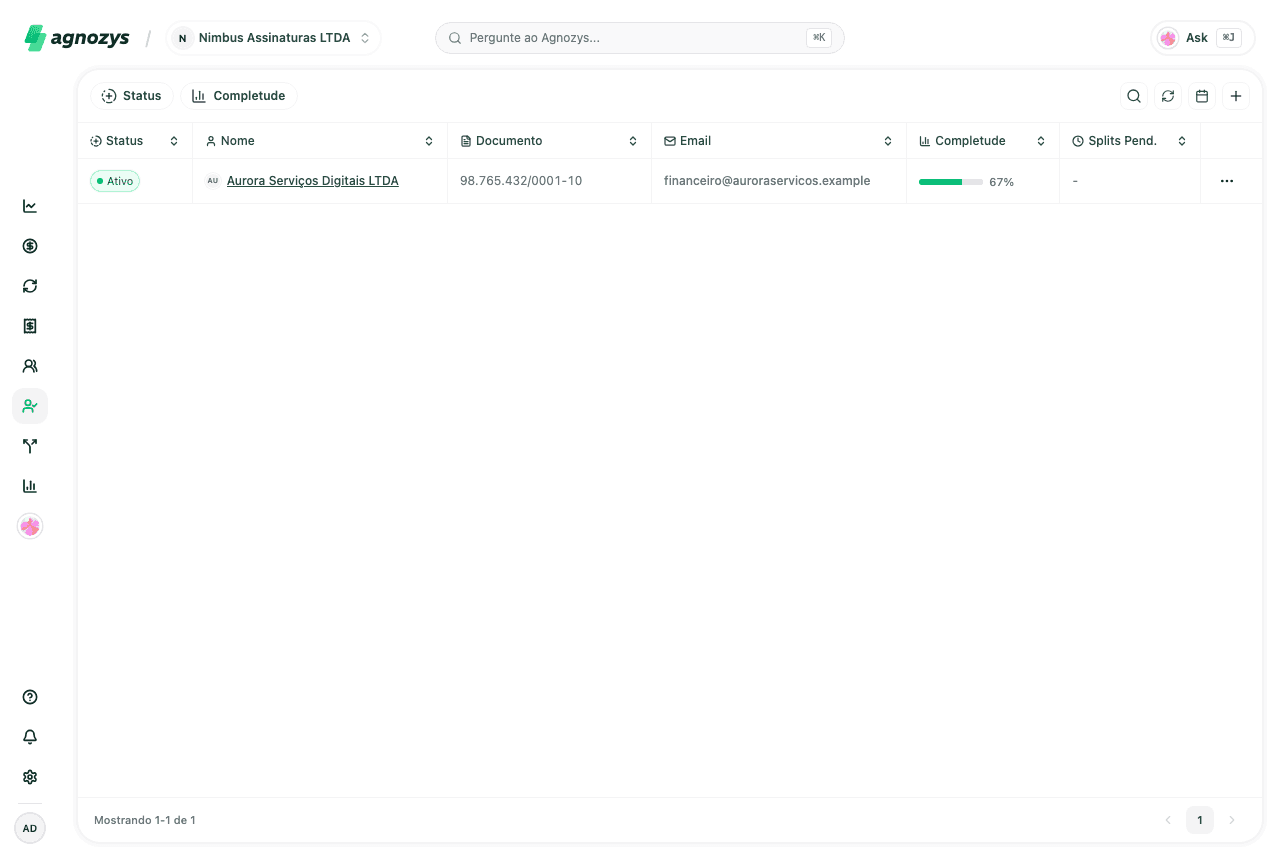Open the notifications bell icon

[30, 737]
